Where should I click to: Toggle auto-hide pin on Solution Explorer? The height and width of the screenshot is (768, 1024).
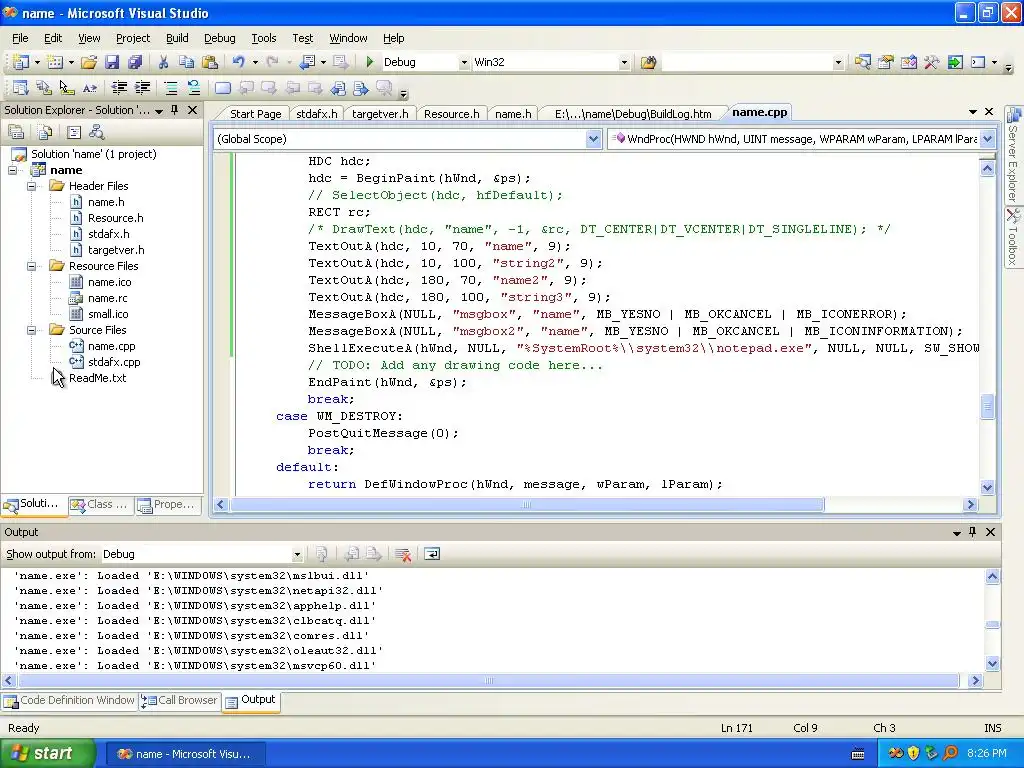pyautogui.click(x=174, y=110)
